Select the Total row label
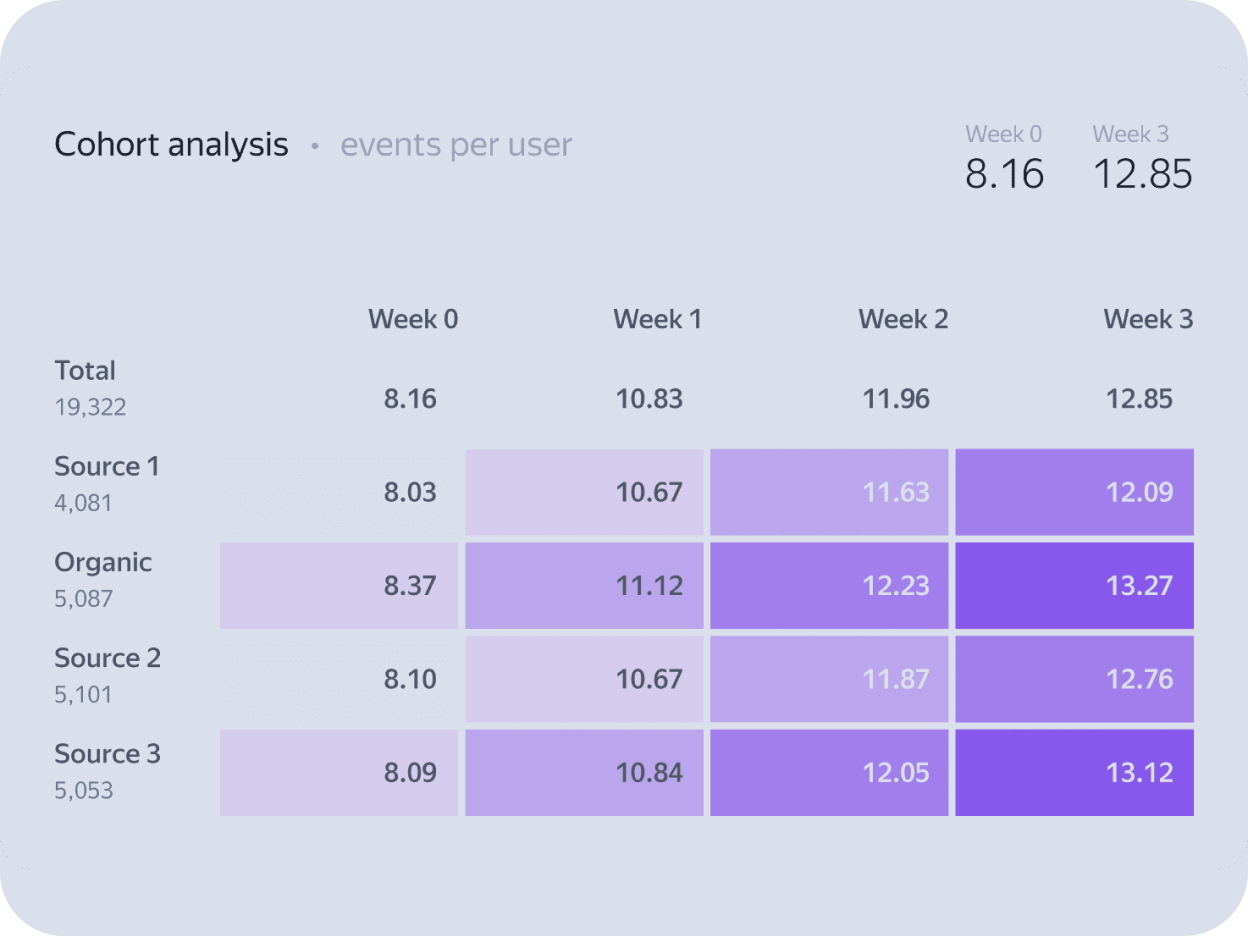Screen dimensions: 1248x936 pyautogui.click(x=85, y=371)
